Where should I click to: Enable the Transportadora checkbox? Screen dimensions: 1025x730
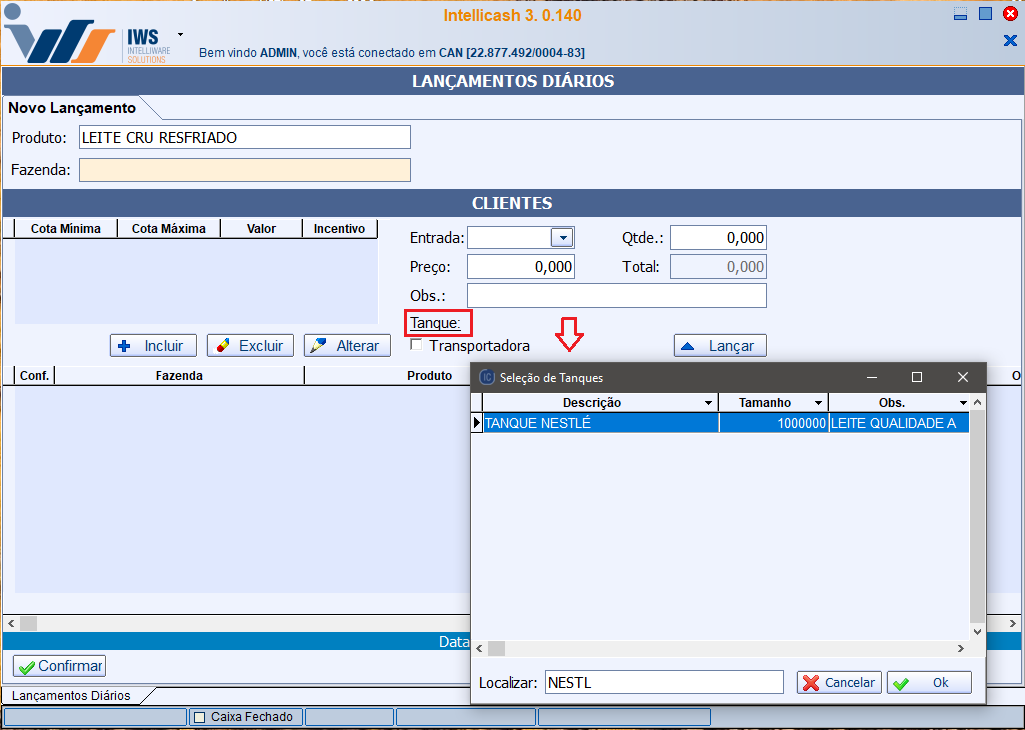(x=416, y=346)
